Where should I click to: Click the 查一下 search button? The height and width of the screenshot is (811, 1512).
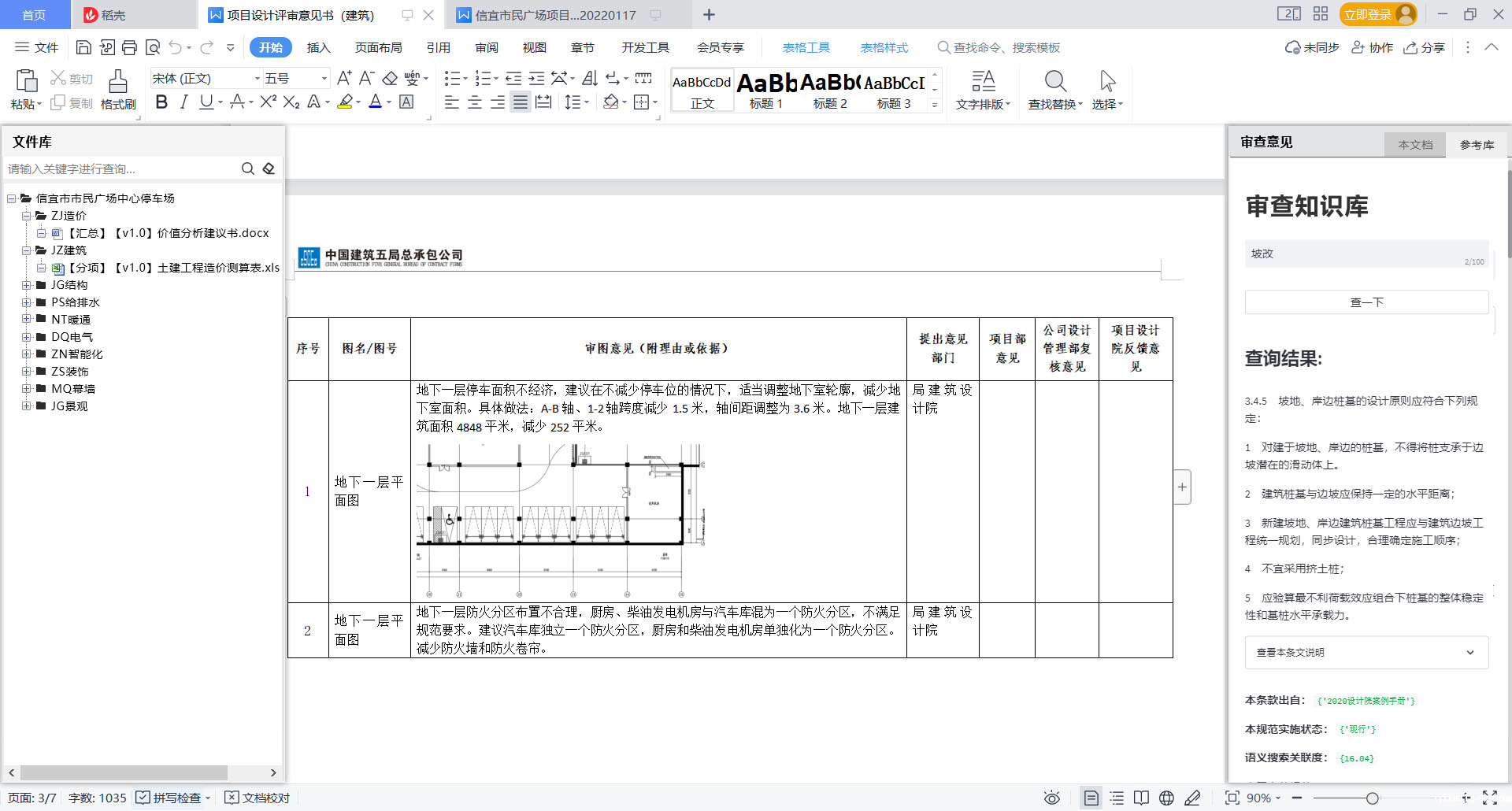[1366, 302]
